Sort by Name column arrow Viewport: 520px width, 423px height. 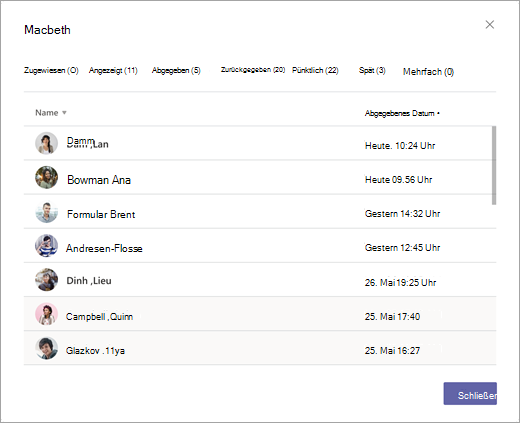(64, 113)
